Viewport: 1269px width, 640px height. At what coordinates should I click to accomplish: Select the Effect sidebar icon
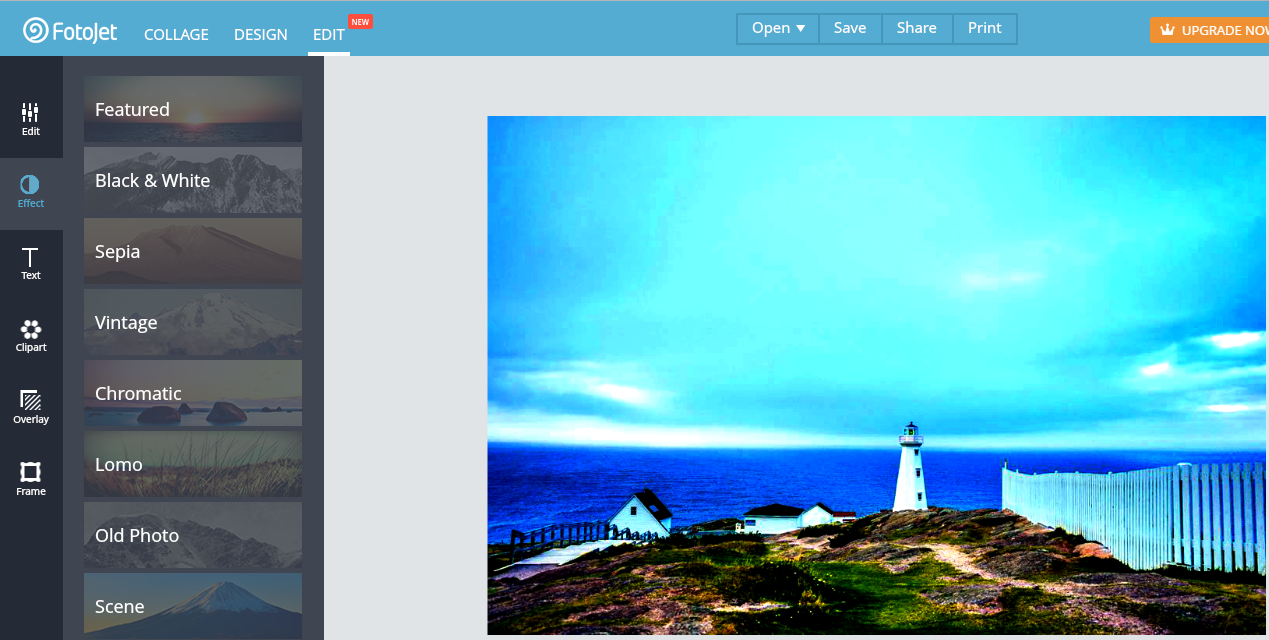point(31,191)
